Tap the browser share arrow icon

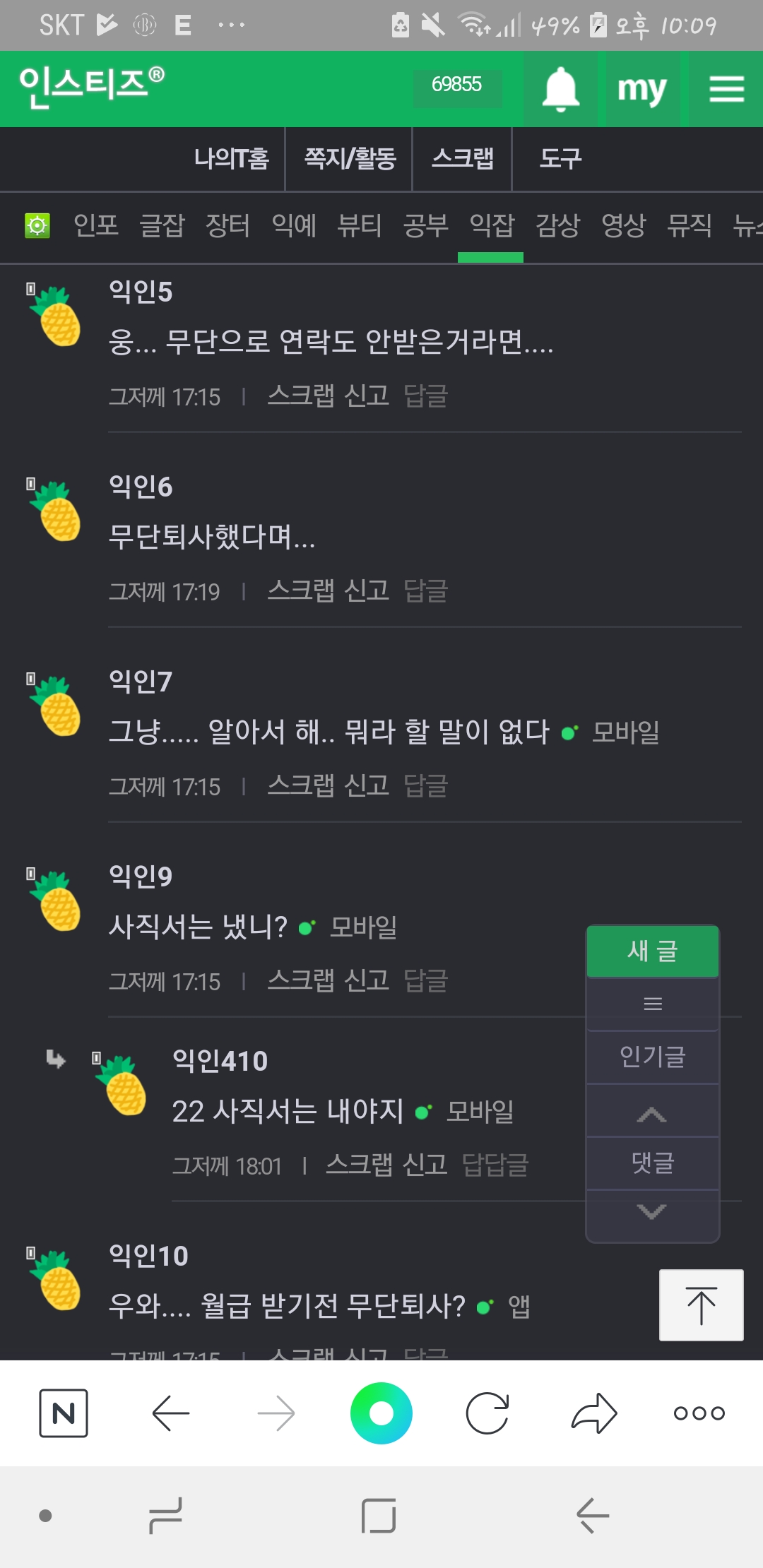pyautogui.click(x=594, y=1413)
